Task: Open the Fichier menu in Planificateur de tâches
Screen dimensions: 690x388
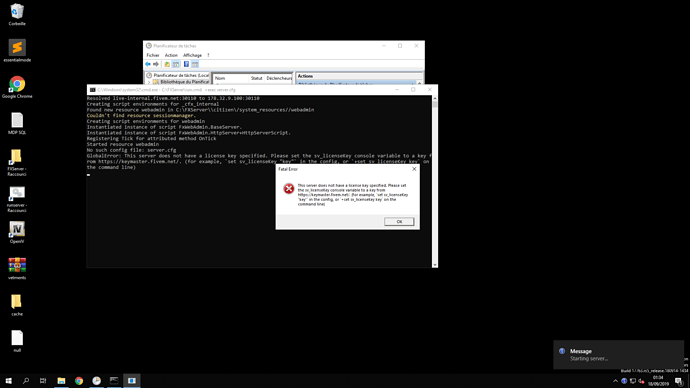Action: (153, 55)
